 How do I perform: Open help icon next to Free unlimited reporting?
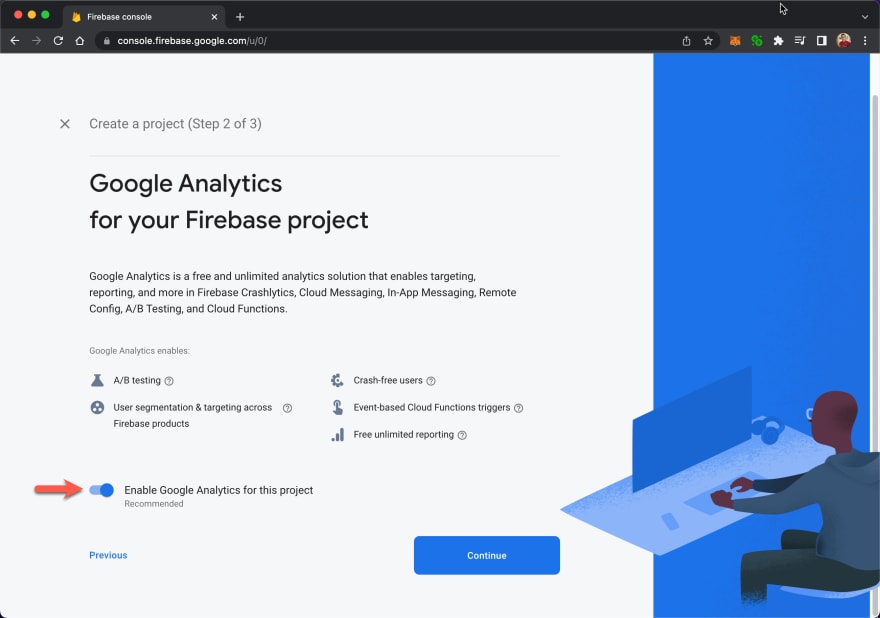click(x=462, y=435)
